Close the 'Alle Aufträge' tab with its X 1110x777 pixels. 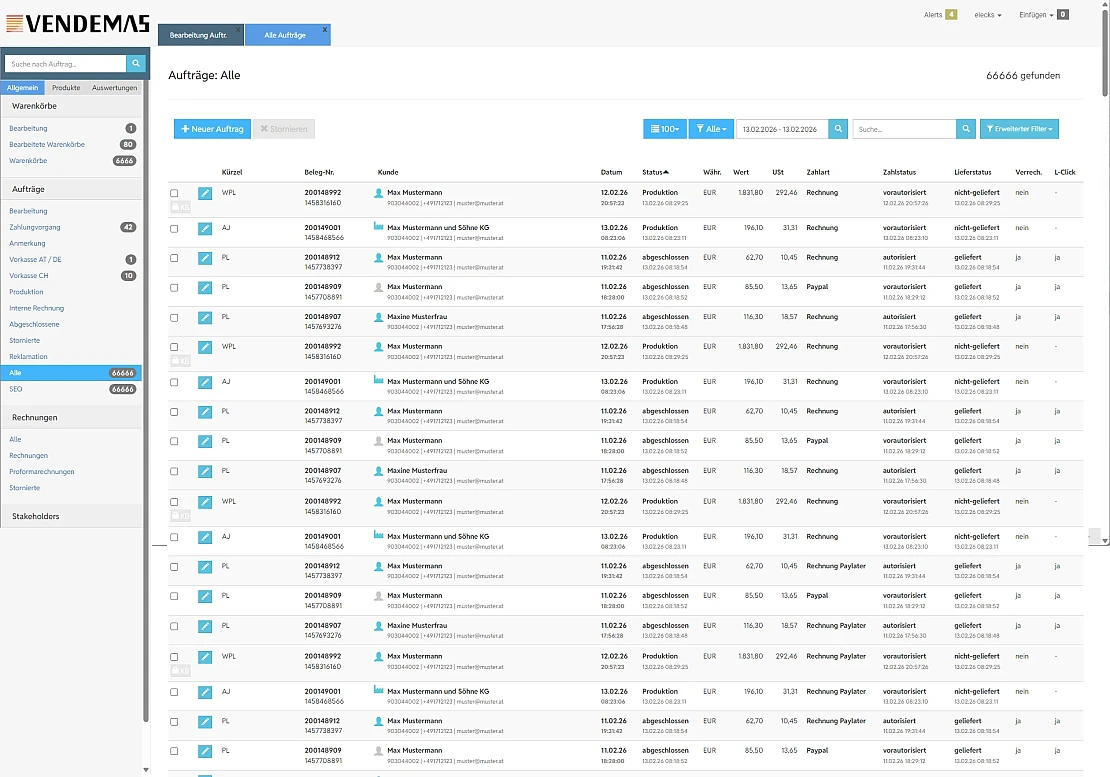click(x=324, y=30)
